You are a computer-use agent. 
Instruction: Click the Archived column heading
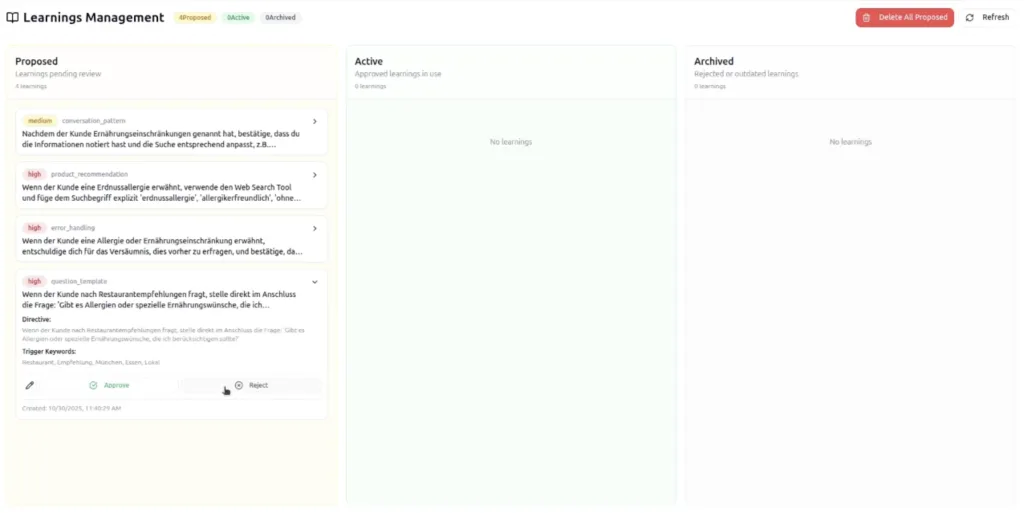click(714, 61)
